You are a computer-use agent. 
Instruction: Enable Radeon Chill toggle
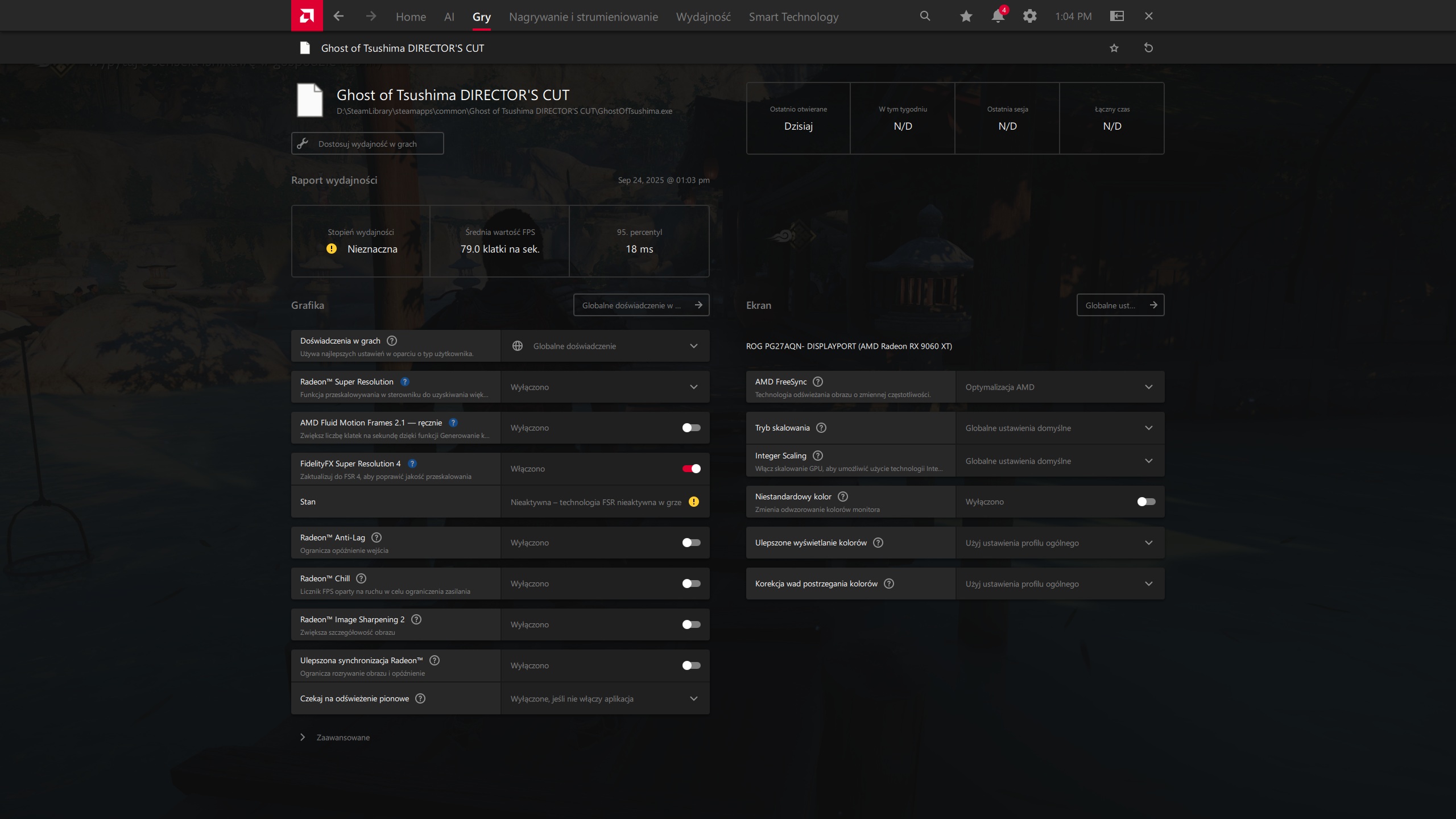691,584
